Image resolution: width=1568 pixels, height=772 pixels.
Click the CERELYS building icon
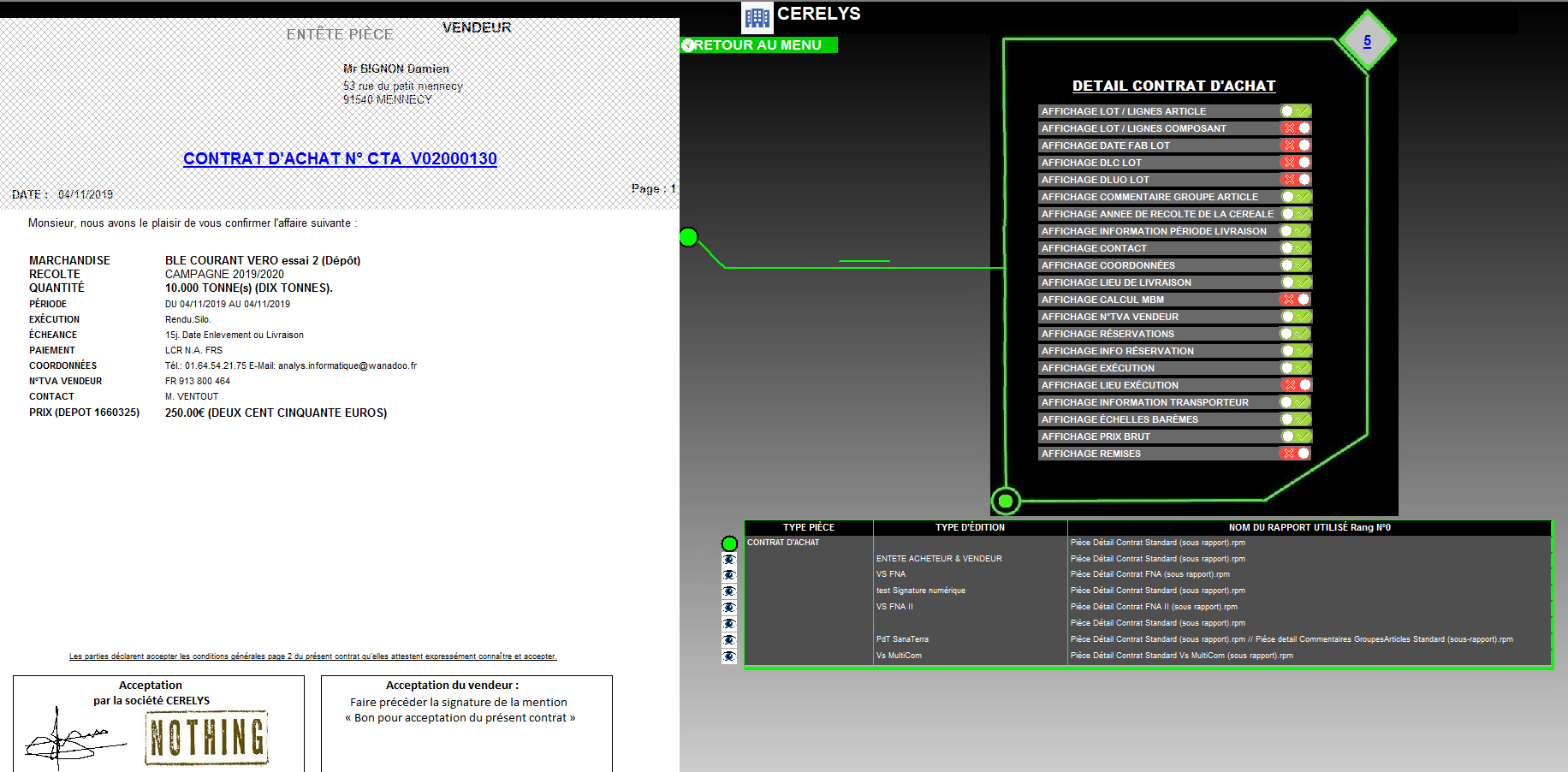pyautogui.click(x=757, y=16)
